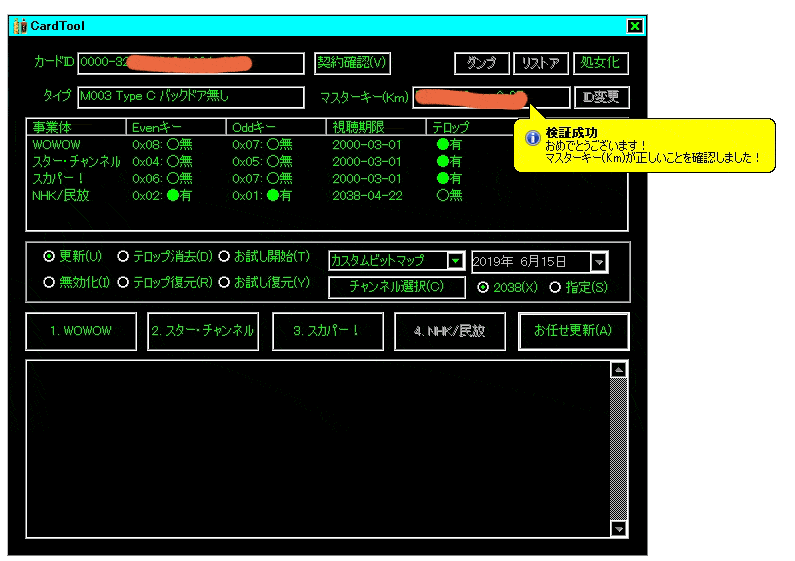Click the 1. WOWOW button
The height and width of the screenshot is (561, 795).
pyautogui.click(x=81, y=331)
